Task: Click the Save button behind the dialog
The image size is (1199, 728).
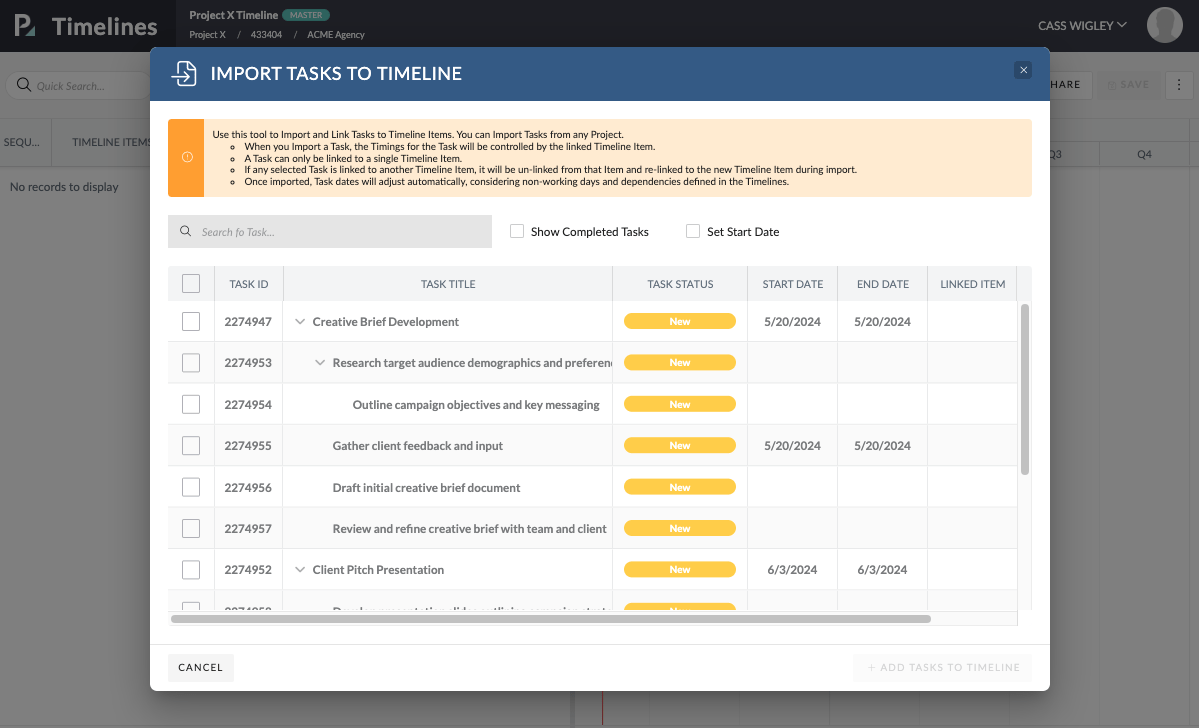Action: [1129, 85]
